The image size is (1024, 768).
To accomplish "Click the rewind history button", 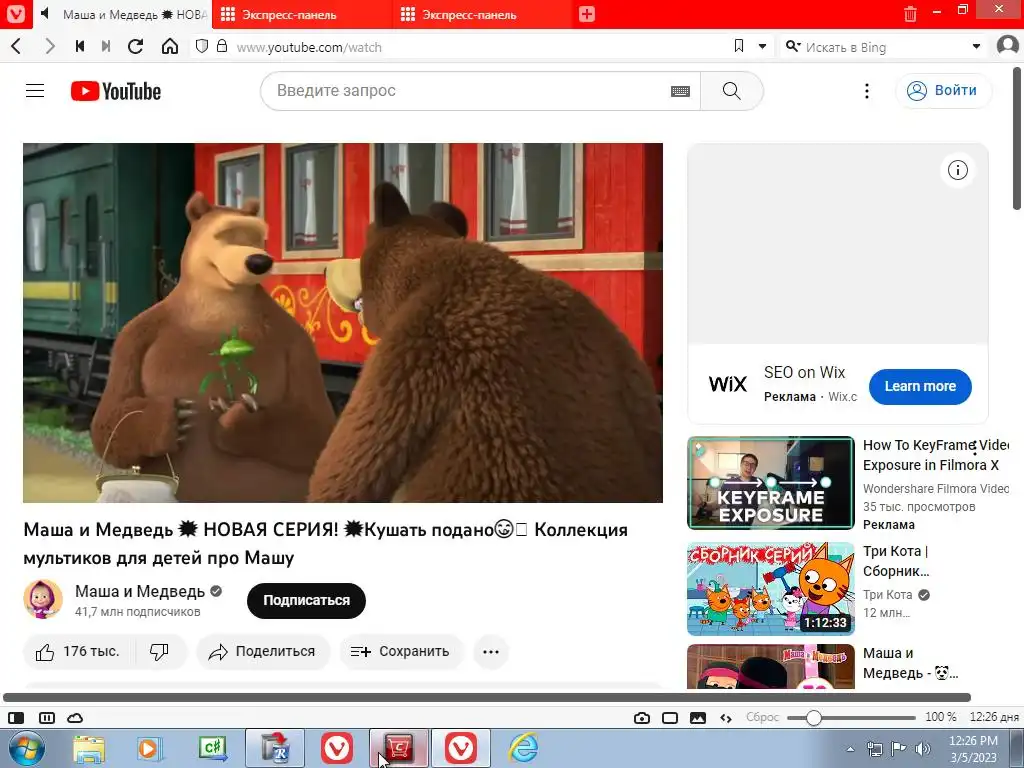I will [x=80, y=46].
